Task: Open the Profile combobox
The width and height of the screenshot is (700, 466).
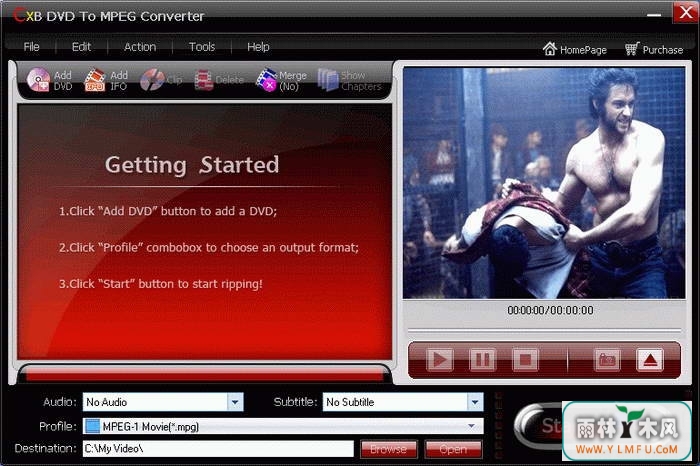Action: point(283,426)
